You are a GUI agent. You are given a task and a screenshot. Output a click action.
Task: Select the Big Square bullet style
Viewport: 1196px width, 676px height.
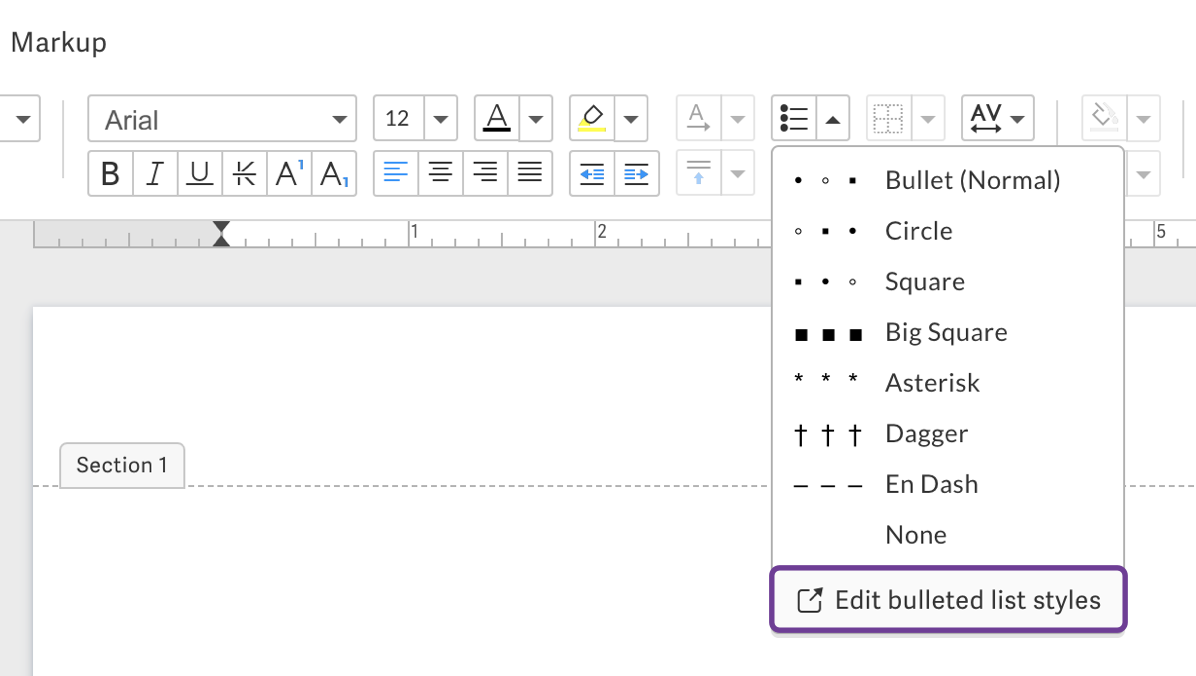pyautogui.click(x=946, y=331)
